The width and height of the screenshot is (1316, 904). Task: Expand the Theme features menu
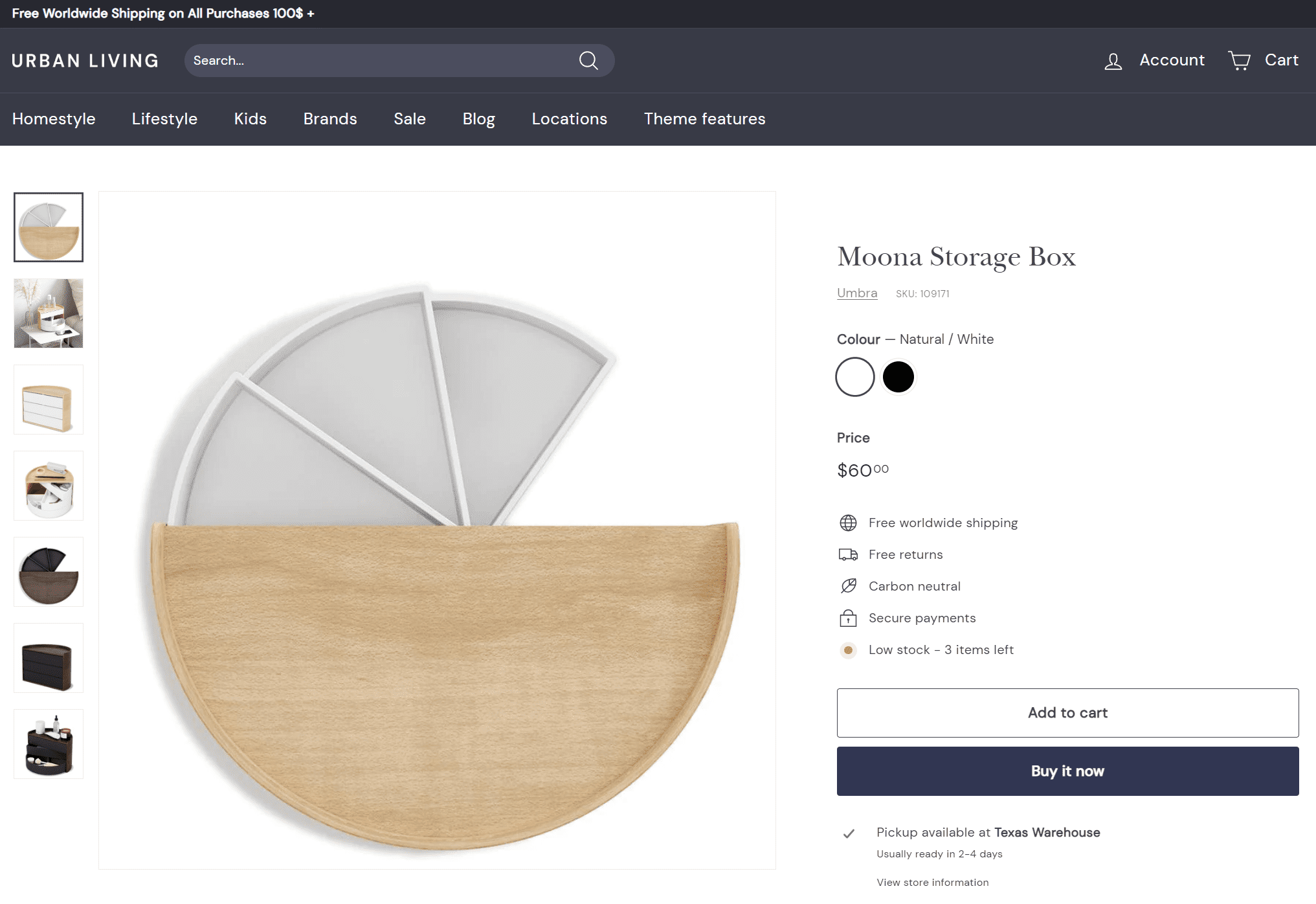point(704,119)
